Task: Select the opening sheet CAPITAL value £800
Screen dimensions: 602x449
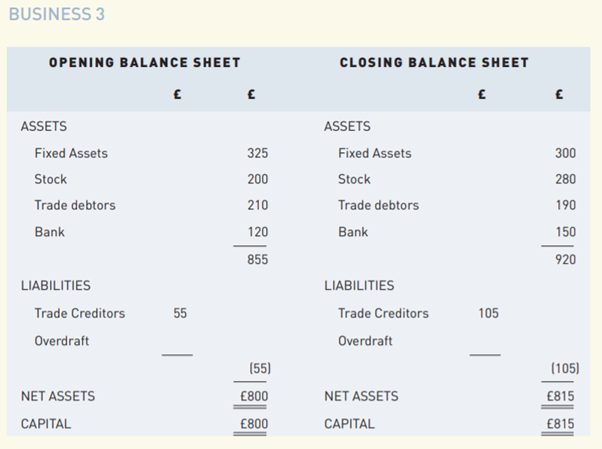Action: pyautogui.click(x=254, y=424)
